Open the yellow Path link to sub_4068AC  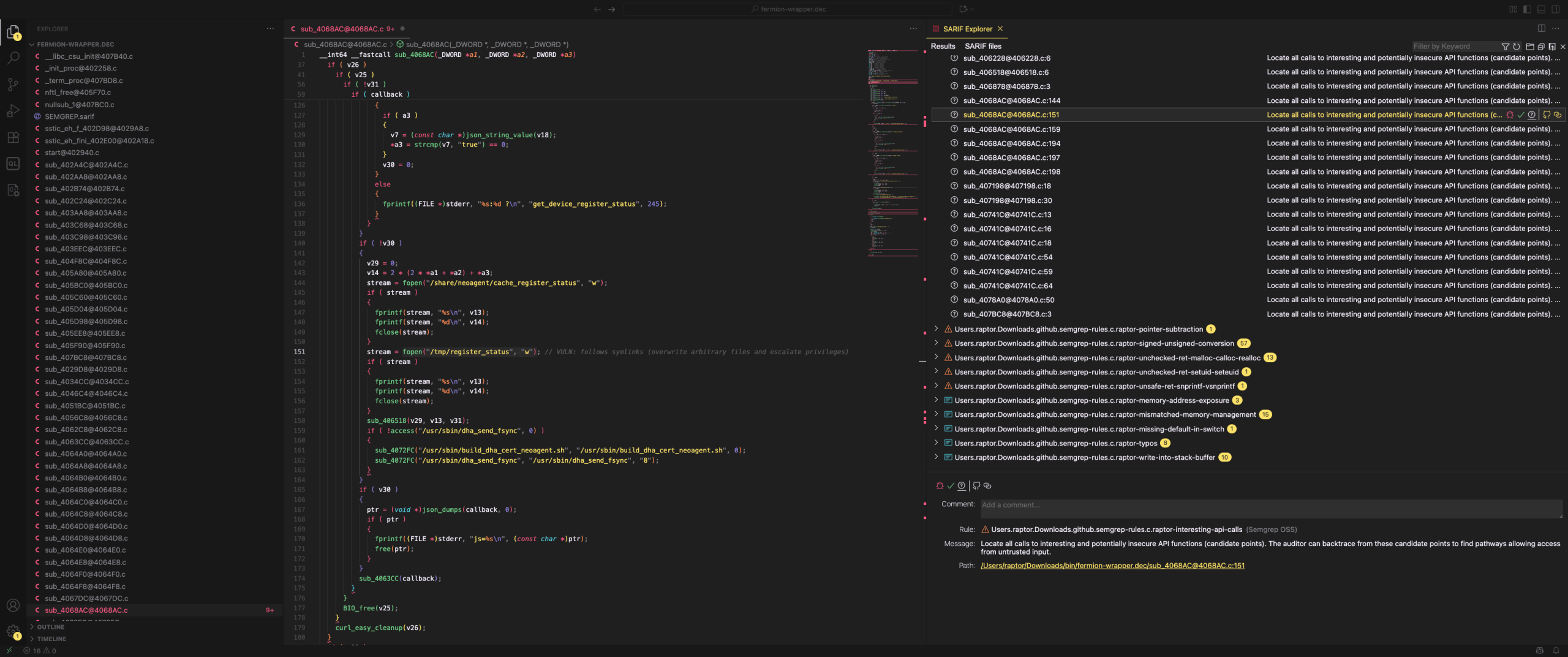[1112, 566]
